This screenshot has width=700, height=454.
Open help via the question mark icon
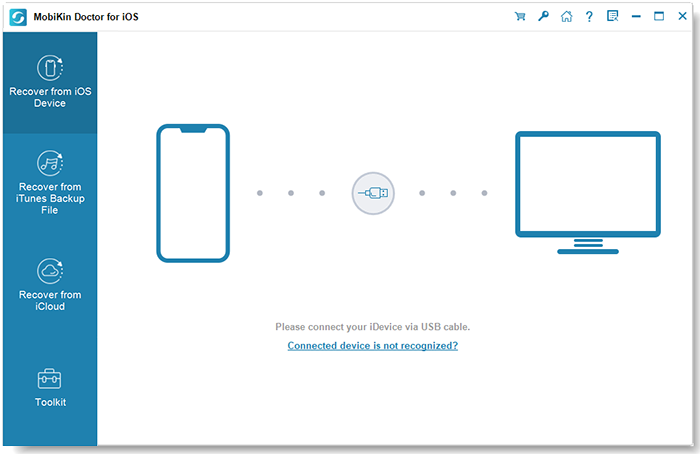point(589,17)
